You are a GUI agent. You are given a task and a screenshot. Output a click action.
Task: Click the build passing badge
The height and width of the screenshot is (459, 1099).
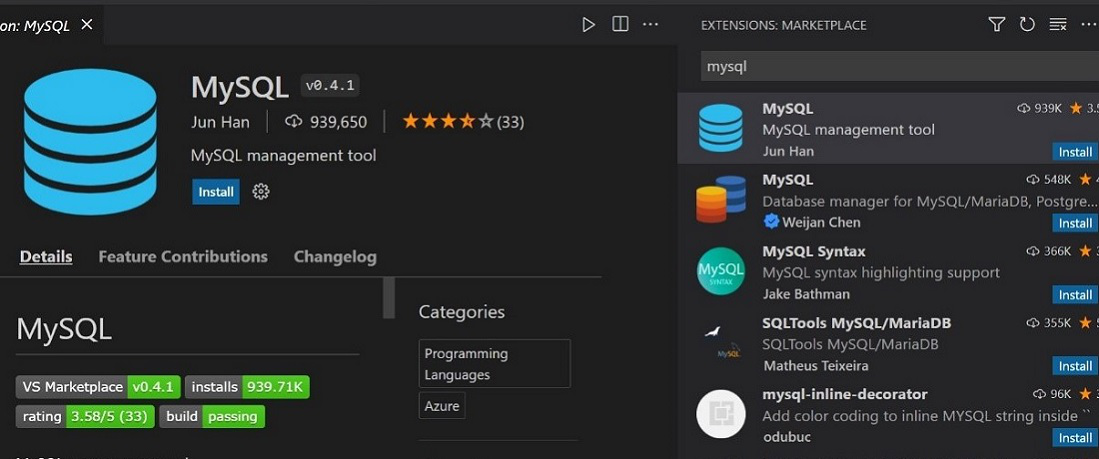pyautogui.click(x=212, y=416)
